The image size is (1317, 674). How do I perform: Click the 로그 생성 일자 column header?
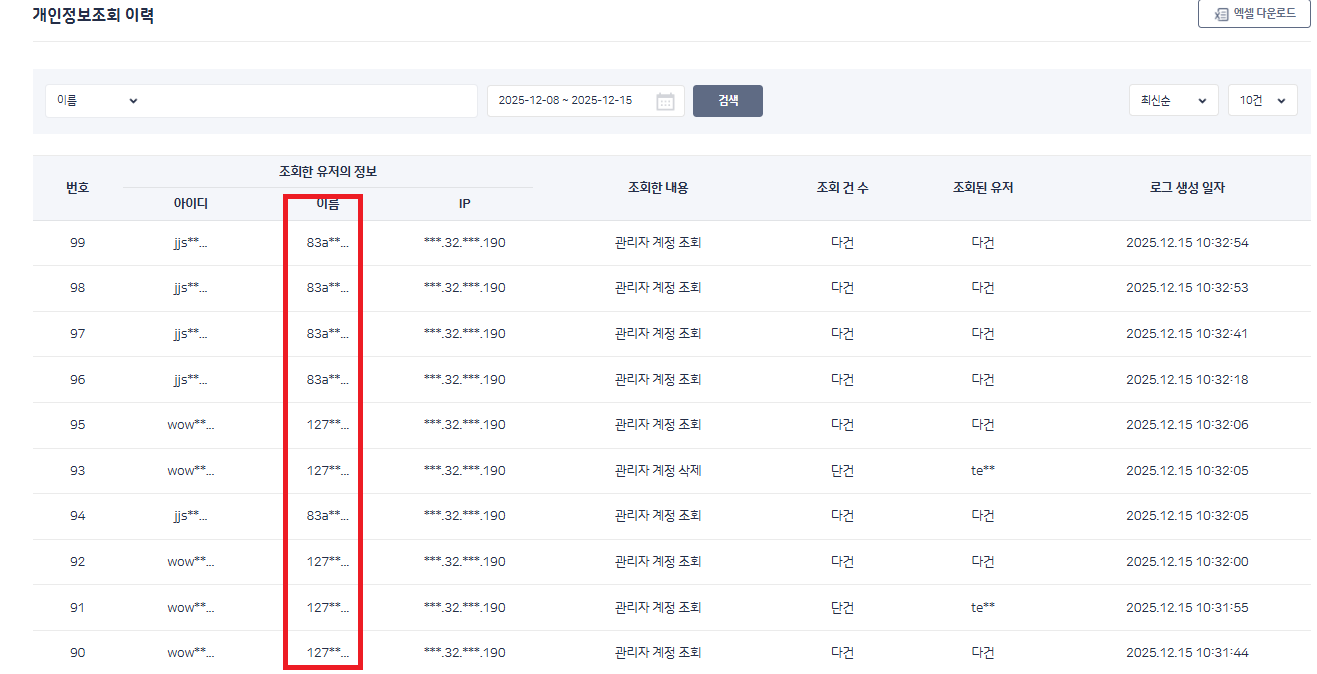coord(1187,188)
